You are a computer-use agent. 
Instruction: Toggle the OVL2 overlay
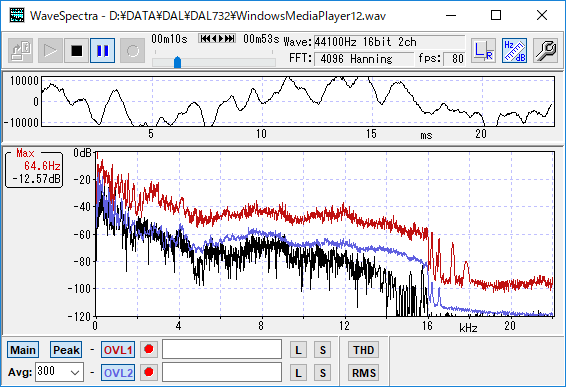click(118, 373)
